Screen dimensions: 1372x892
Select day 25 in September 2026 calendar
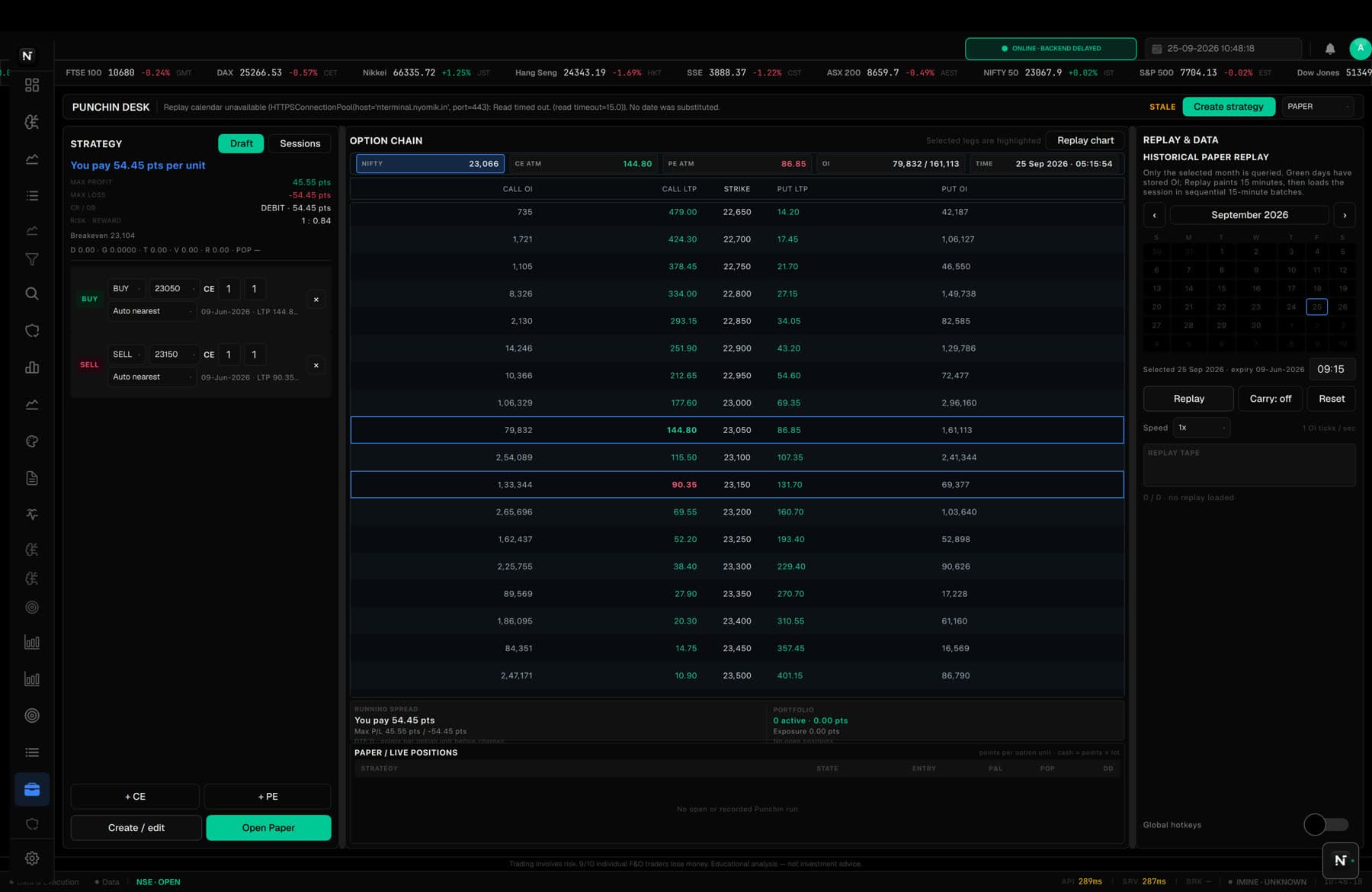pyautogui.click(x=1316, y=307)
